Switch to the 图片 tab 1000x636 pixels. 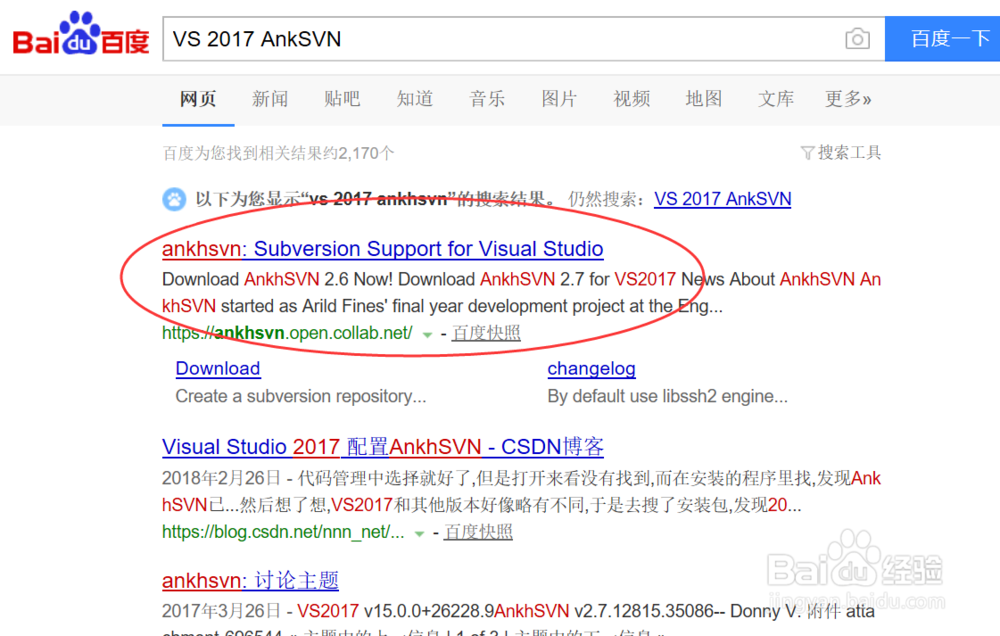click(x=559, y=99)
